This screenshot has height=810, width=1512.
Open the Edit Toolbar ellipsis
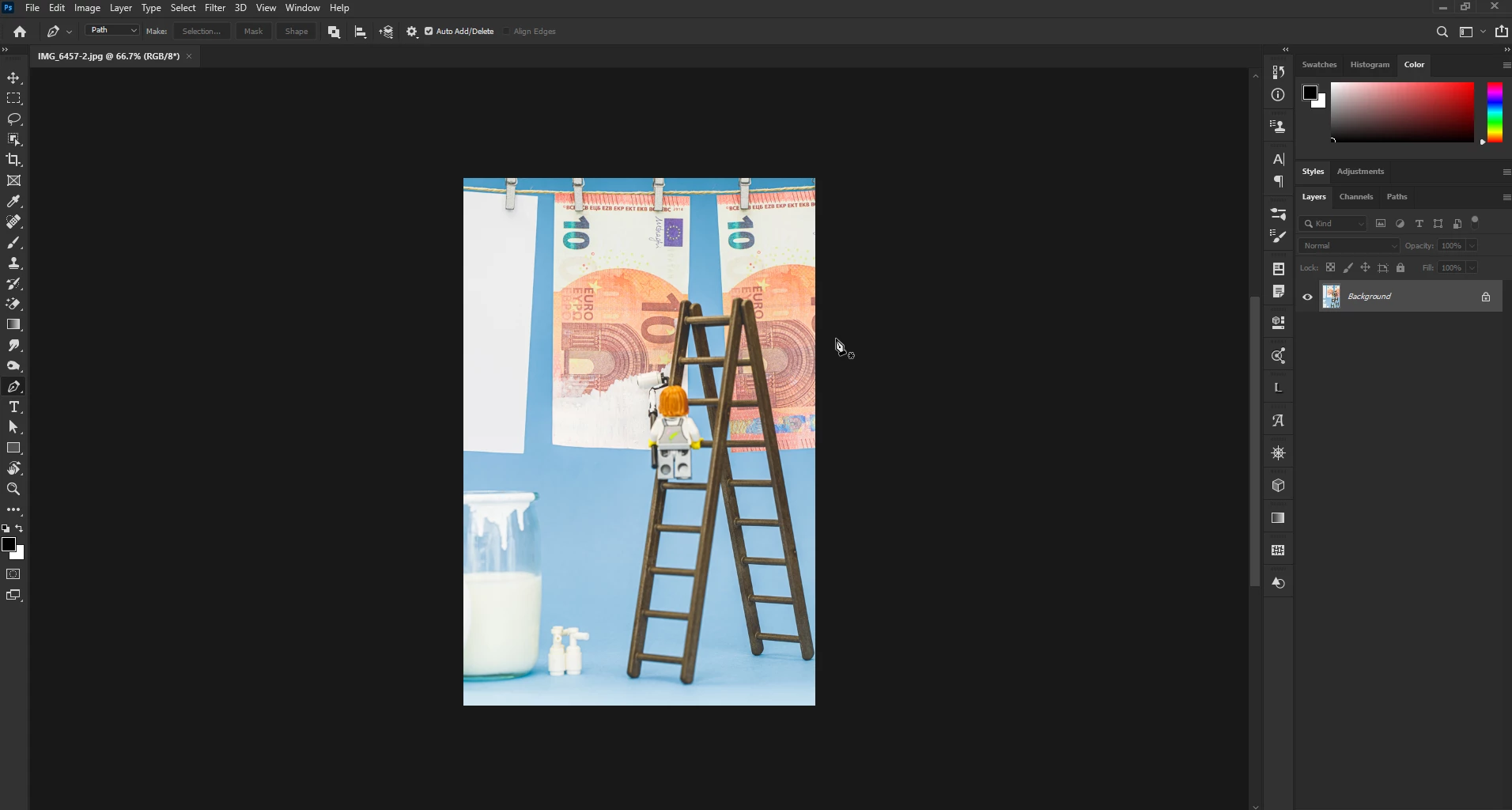[x=13, y=509]
